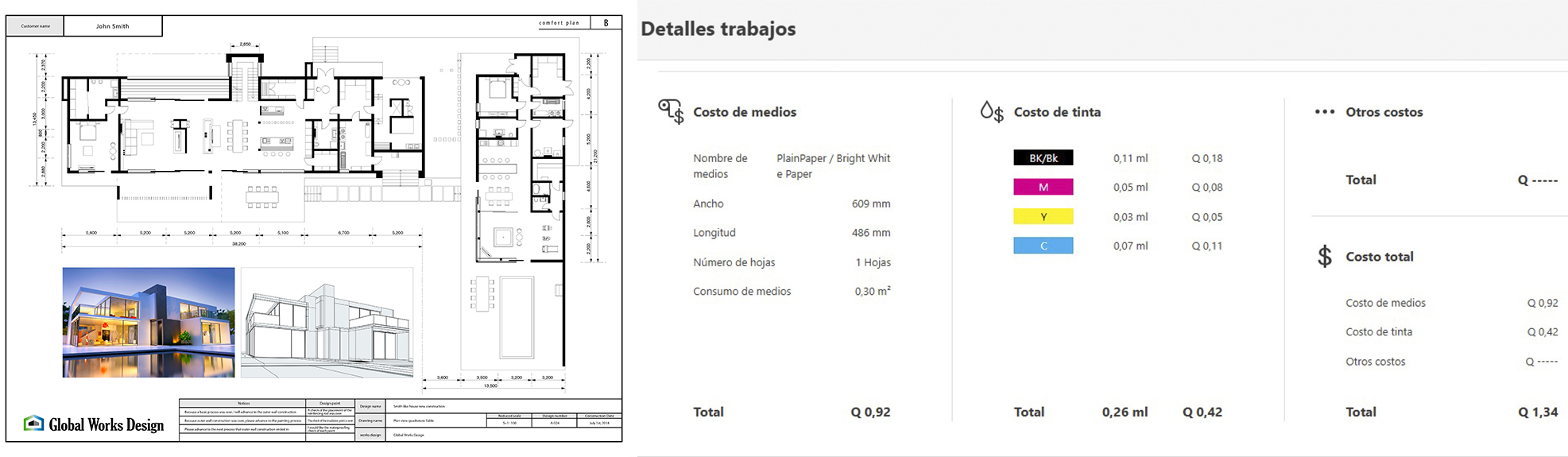Viewport: 1568px width, 457px height.
Task: Select the yellow Y ink swatch
Action: (x=1043, y=217)
